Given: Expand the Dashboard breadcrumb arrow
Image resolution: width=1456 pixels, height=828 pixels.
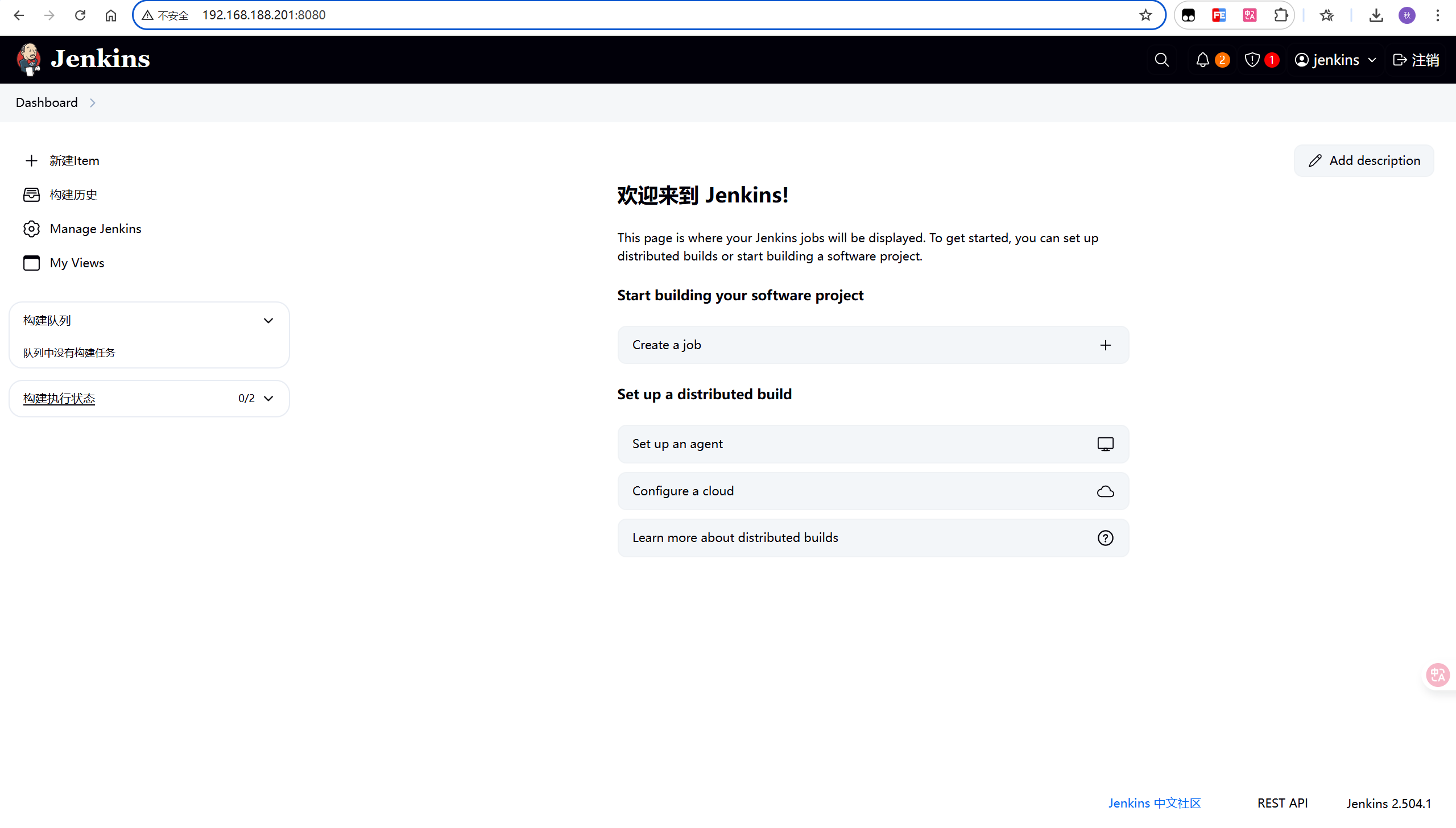Looking at the screenshot, I should 93,103.
